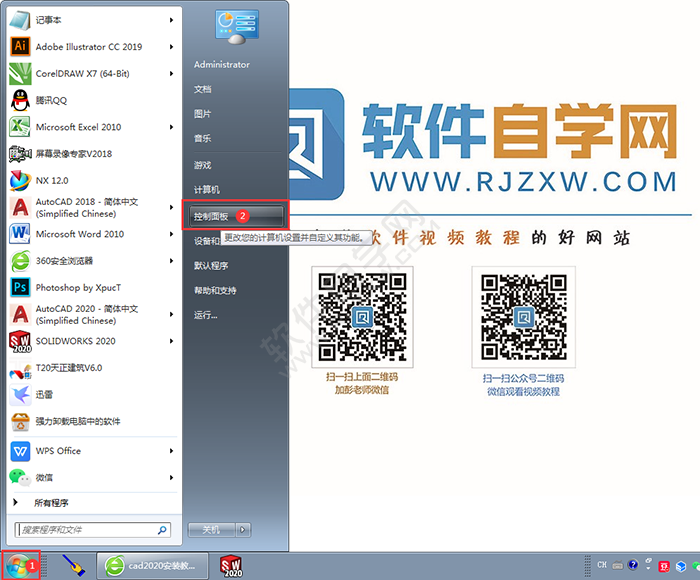Image resolution: width=700 pixels, height=580 pixels.
Task: Open T20天正建筑V6.0 program
Action: 68,367
